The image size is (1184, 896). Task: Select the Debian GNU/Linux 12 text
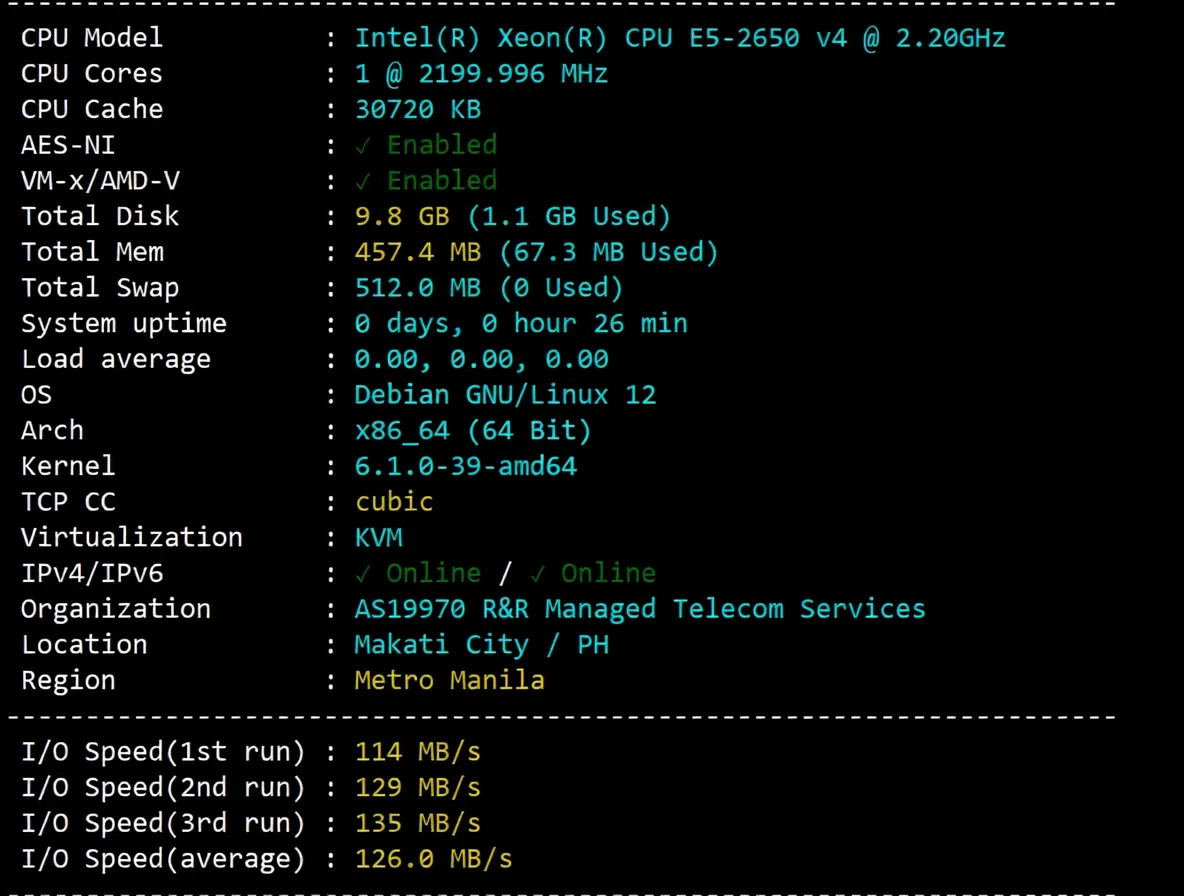tap(505, 395)
